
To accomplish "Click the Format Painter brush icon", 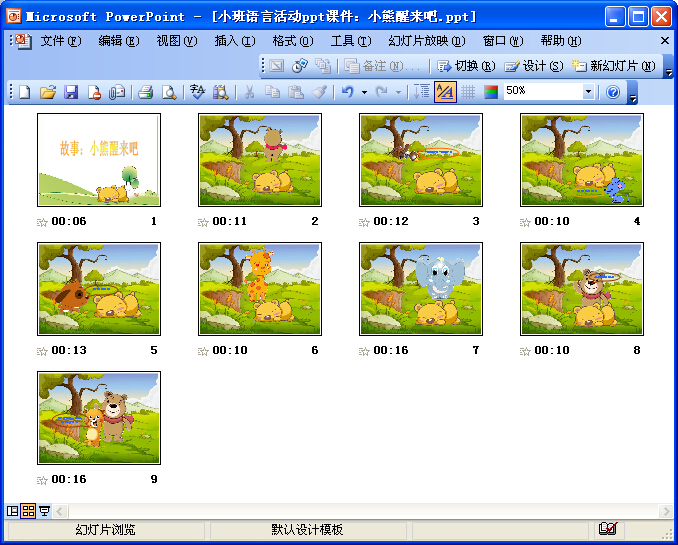I will tap(320, 92).
